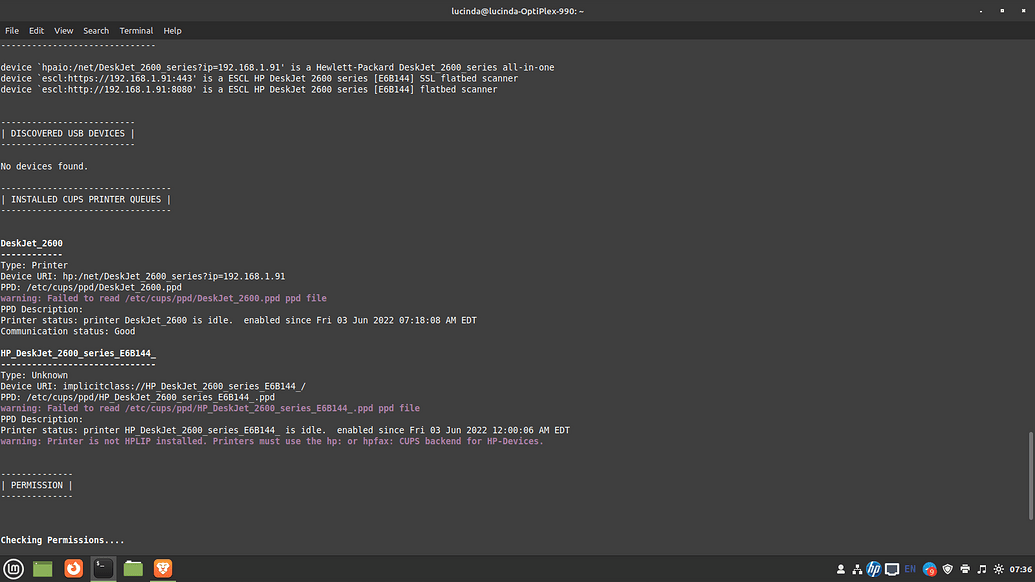
Task: Open the Linux Mint start menu
Action: (12, 569)
